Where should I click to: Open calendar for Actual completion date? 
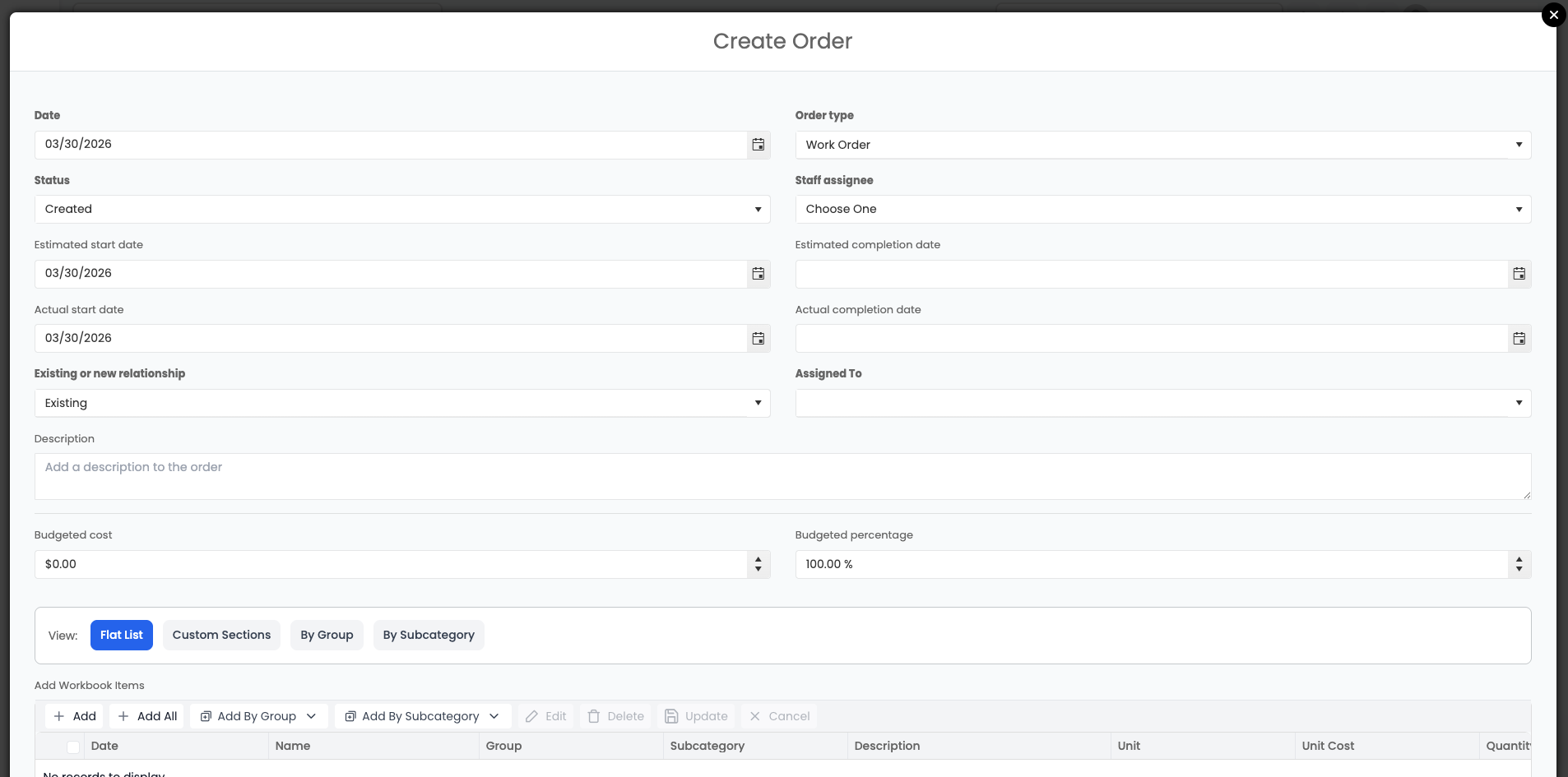pos(1519,339)
